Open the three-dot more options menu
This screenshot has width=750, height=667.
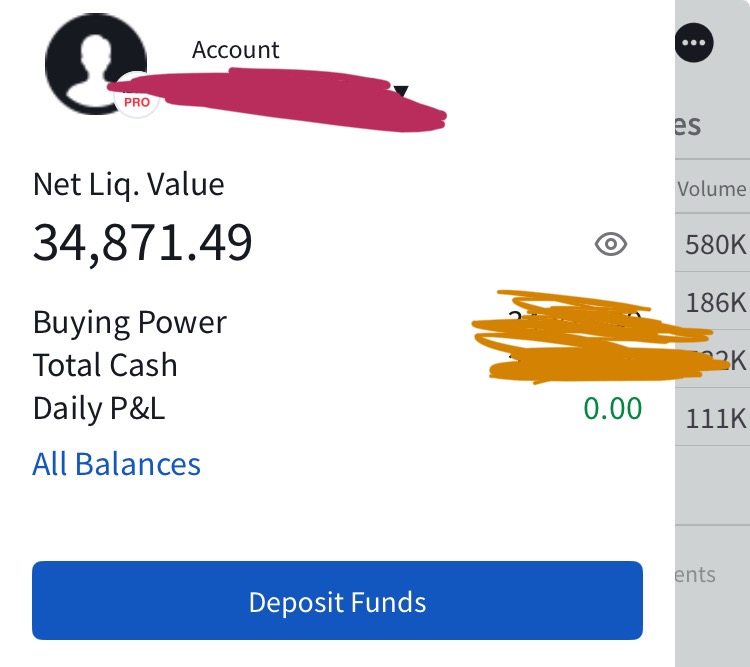coord(694,42)
